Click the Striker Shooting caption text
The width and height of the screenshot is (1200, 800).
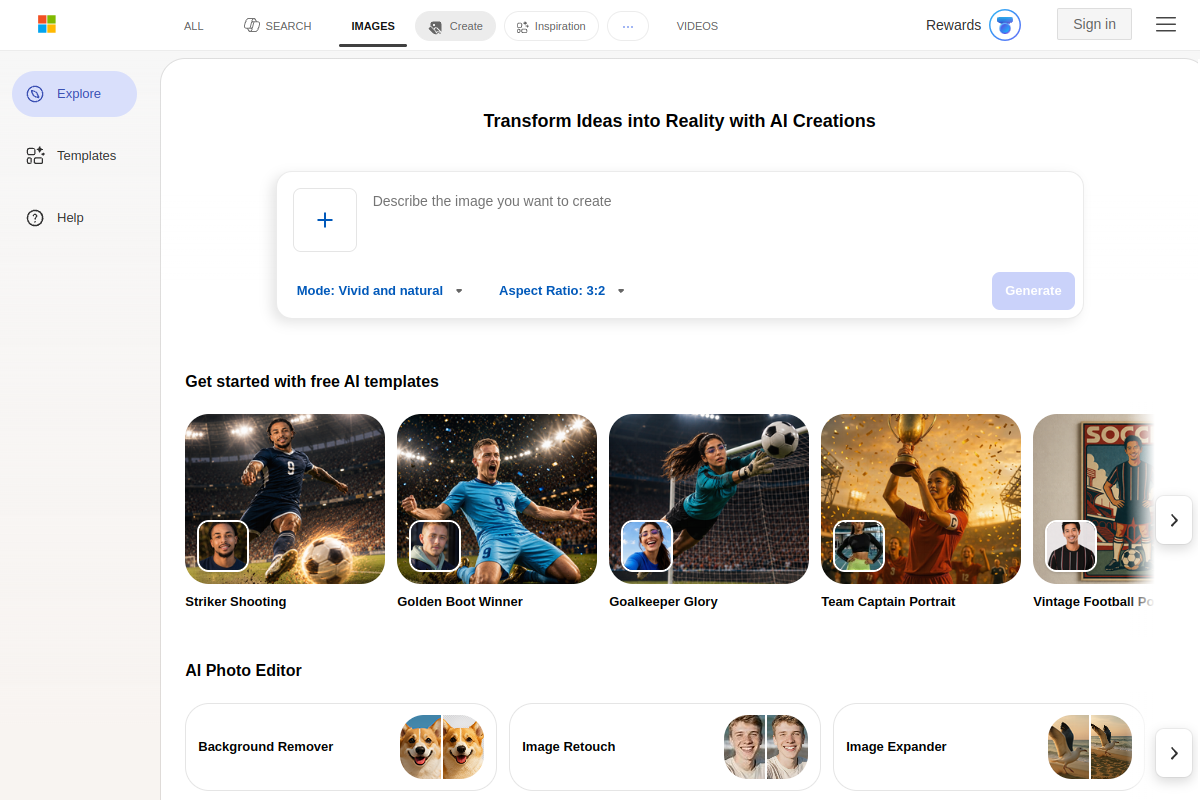pyautogui.click(x=236, y=602)
